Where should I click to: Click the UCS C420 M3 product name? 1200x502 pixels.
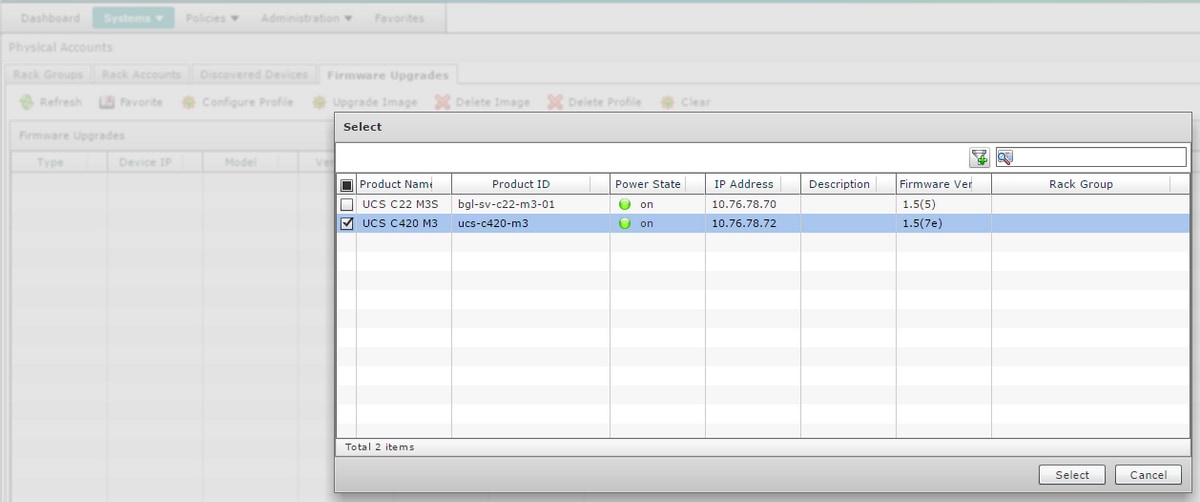point(400,223)
